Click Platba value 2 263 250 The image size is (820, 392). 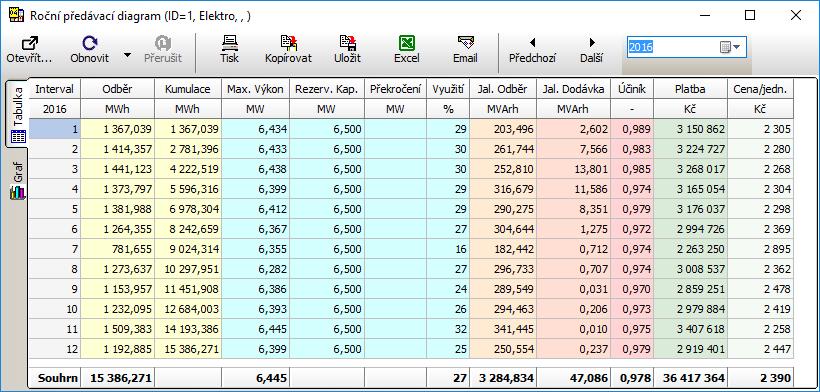690,249
